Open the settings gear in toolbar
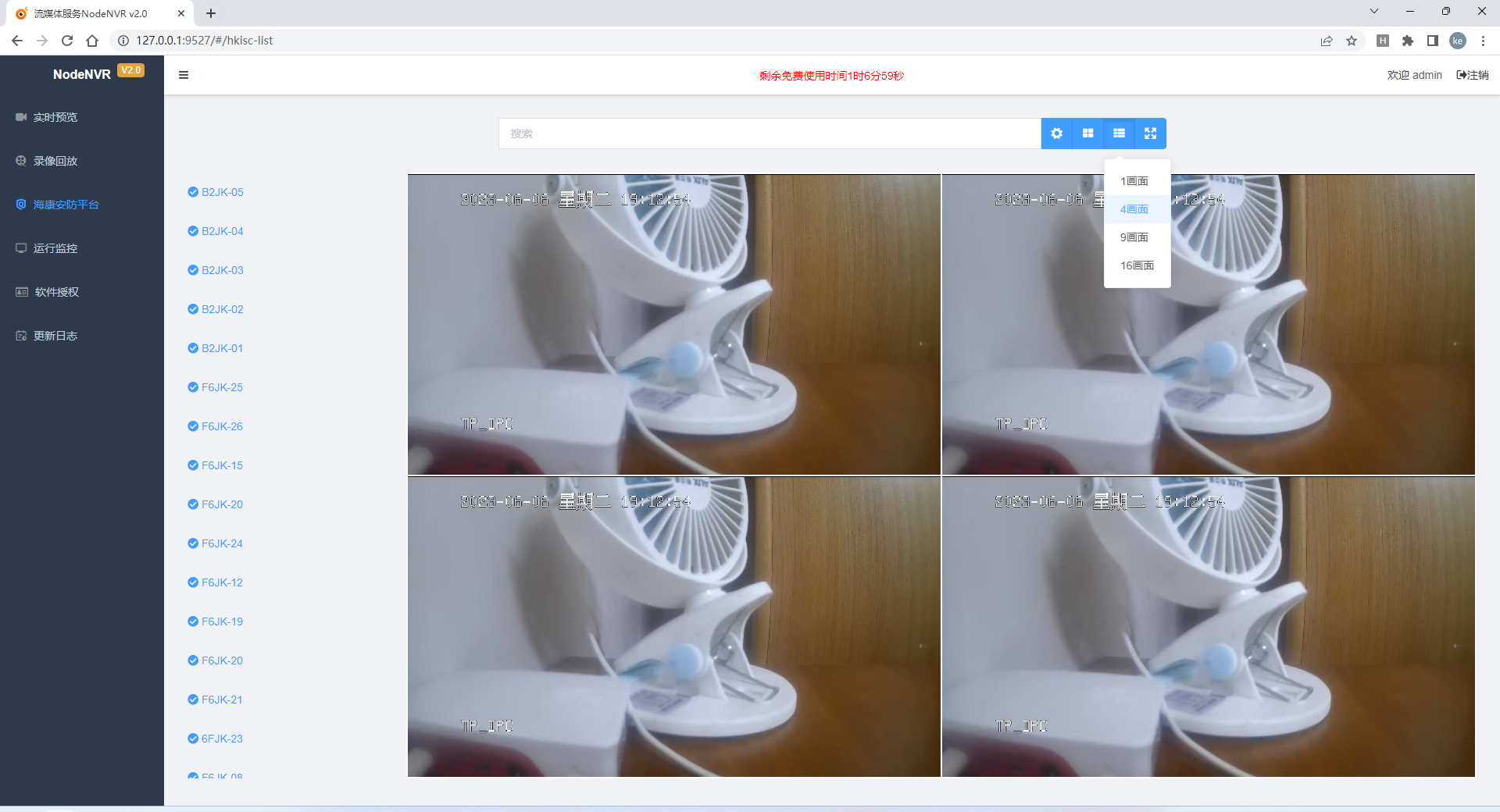 [1056, 134]
